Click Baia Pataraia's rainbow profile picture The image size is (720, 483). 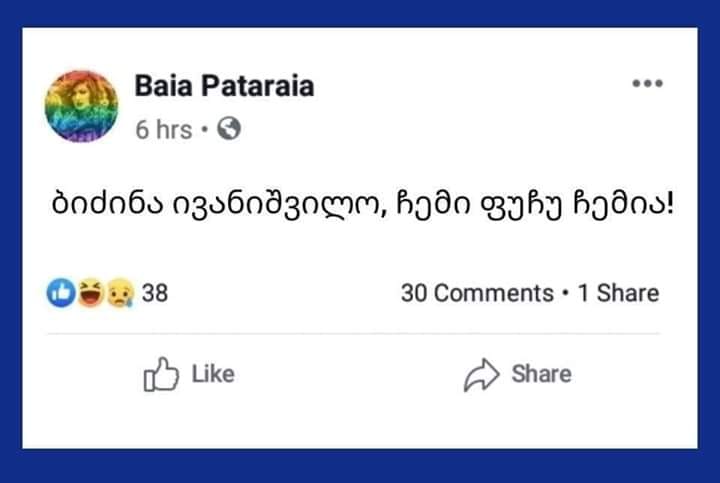(80, 105)
